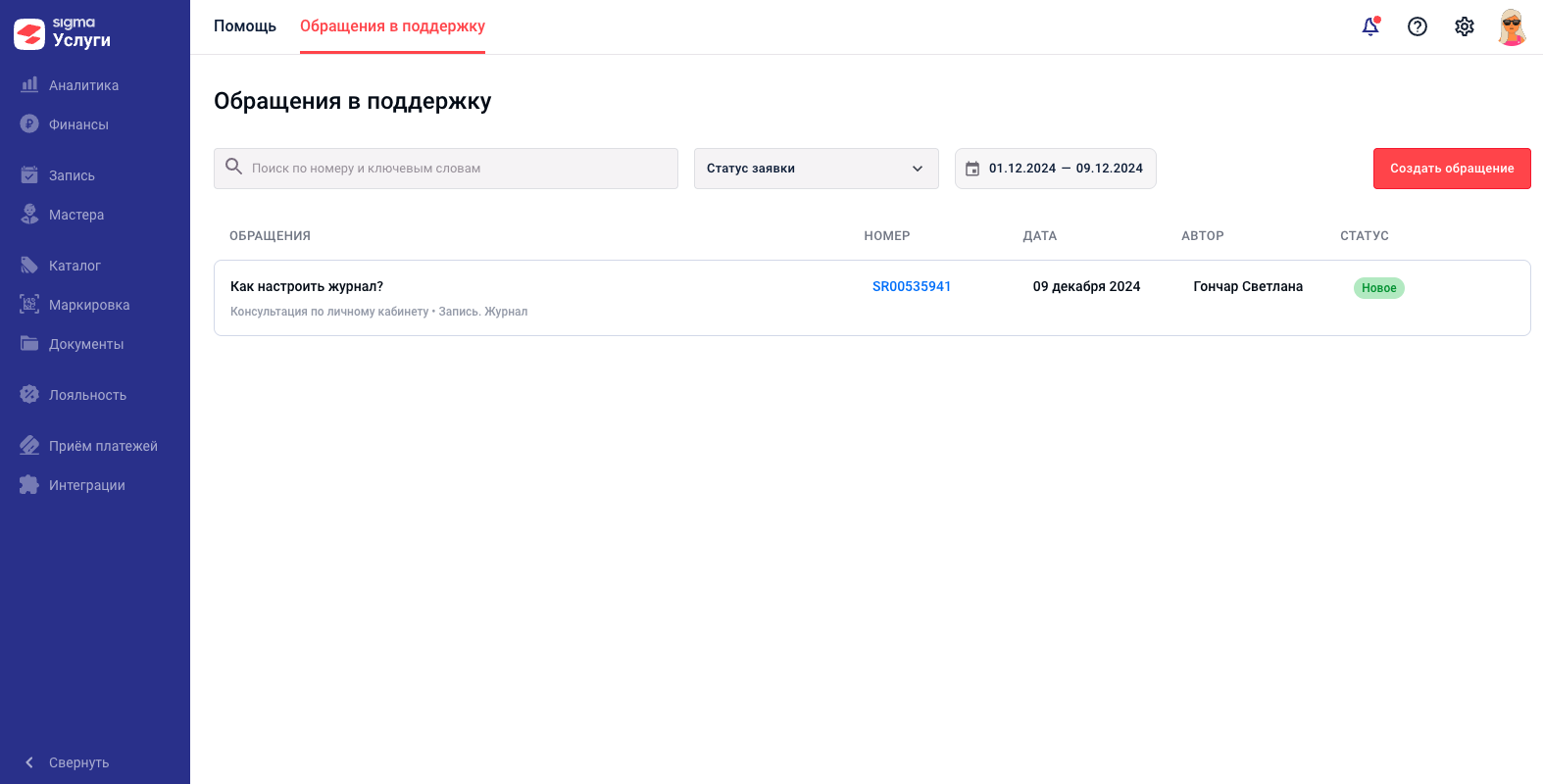This screenshot has width=1543, height=784.
Task: Open settings gear icon
Action: (1465, 26)
